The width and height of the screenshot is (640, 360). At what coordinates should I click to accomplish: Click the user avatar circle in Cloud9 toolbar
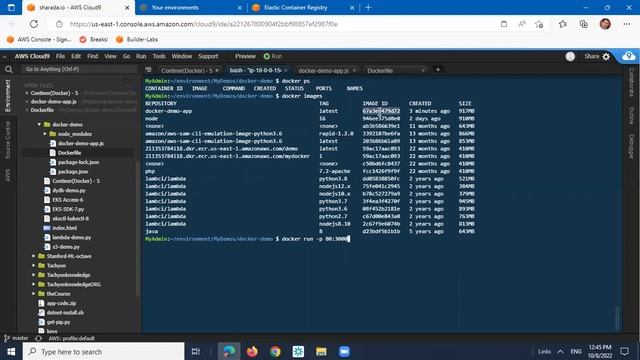(570, 56)
